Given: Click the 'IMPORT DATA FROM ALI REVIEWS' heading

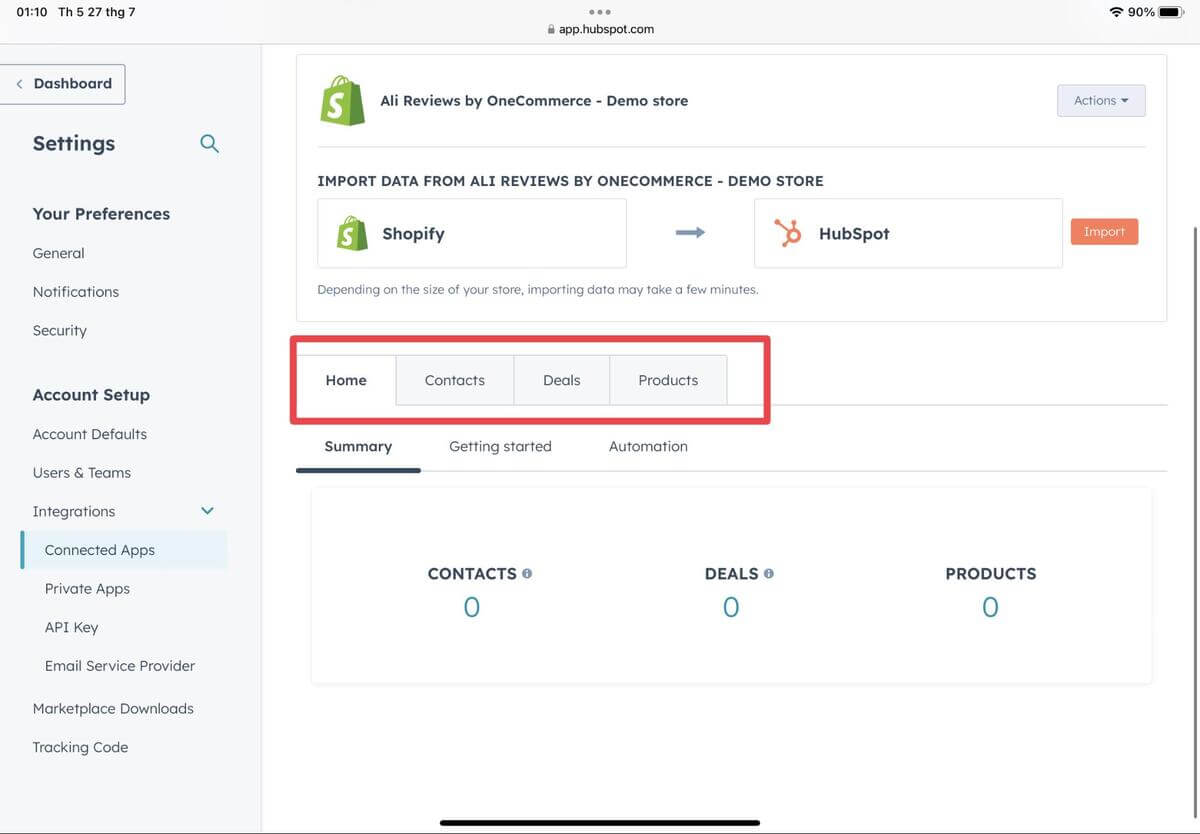Looking at the screenshot, I should (x=570, y=182).
